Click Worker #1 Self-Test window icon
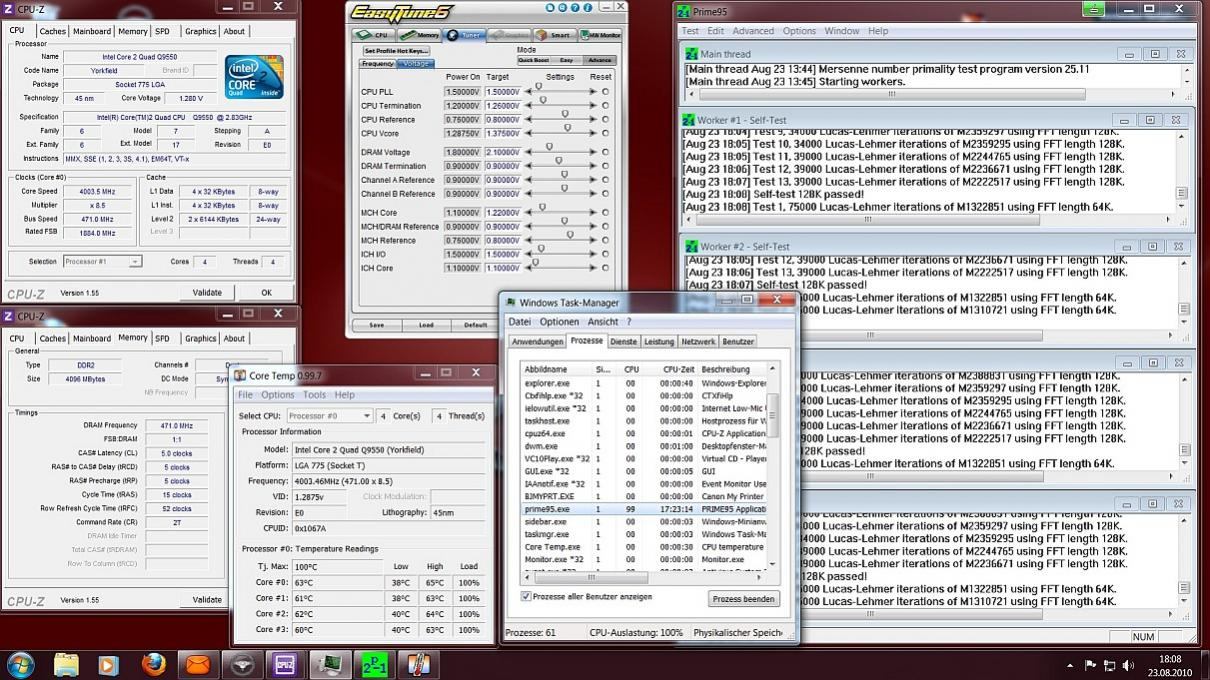1210x680 pixels. 689,119
